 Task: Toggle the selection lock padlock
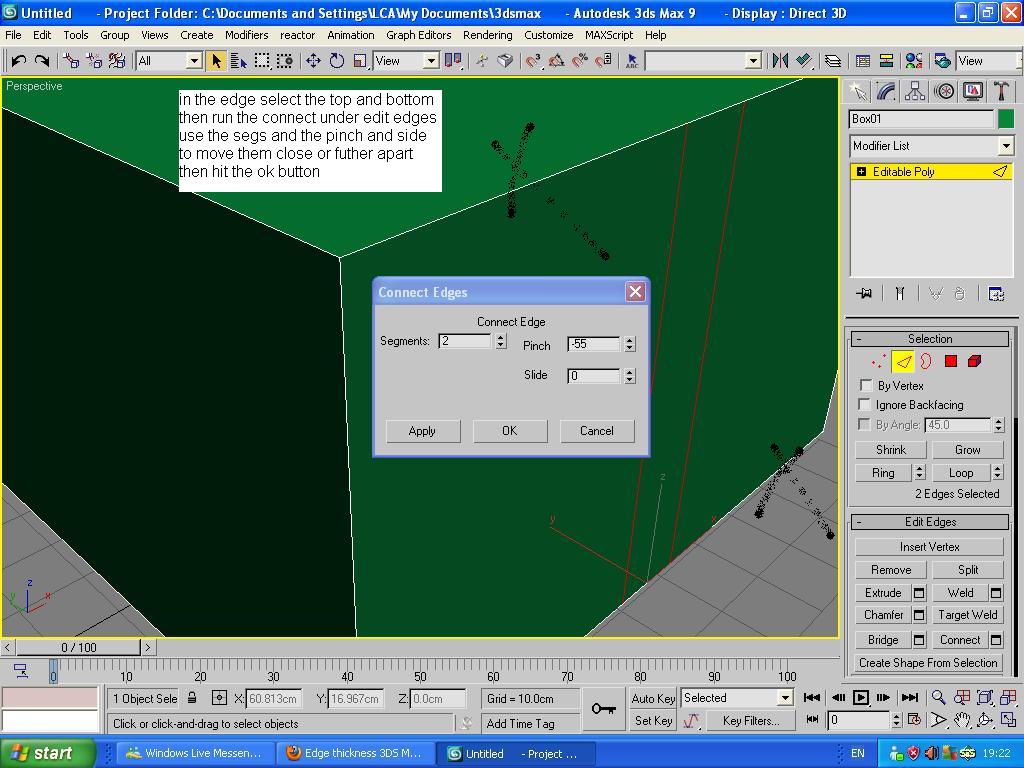click(x=193, y=697)
